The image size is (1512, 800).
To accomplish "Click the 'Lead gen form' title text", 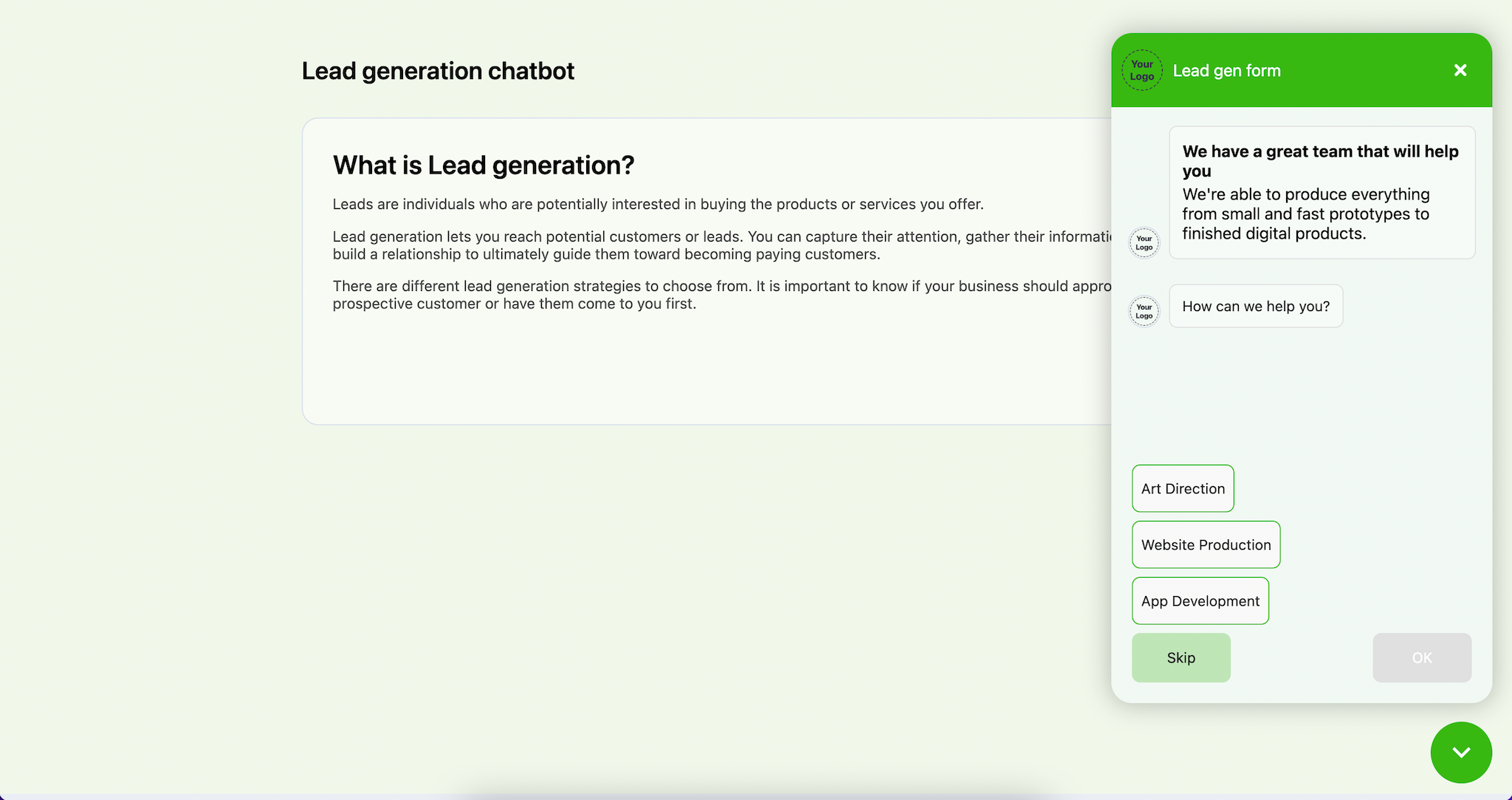I will [1227, 70].
